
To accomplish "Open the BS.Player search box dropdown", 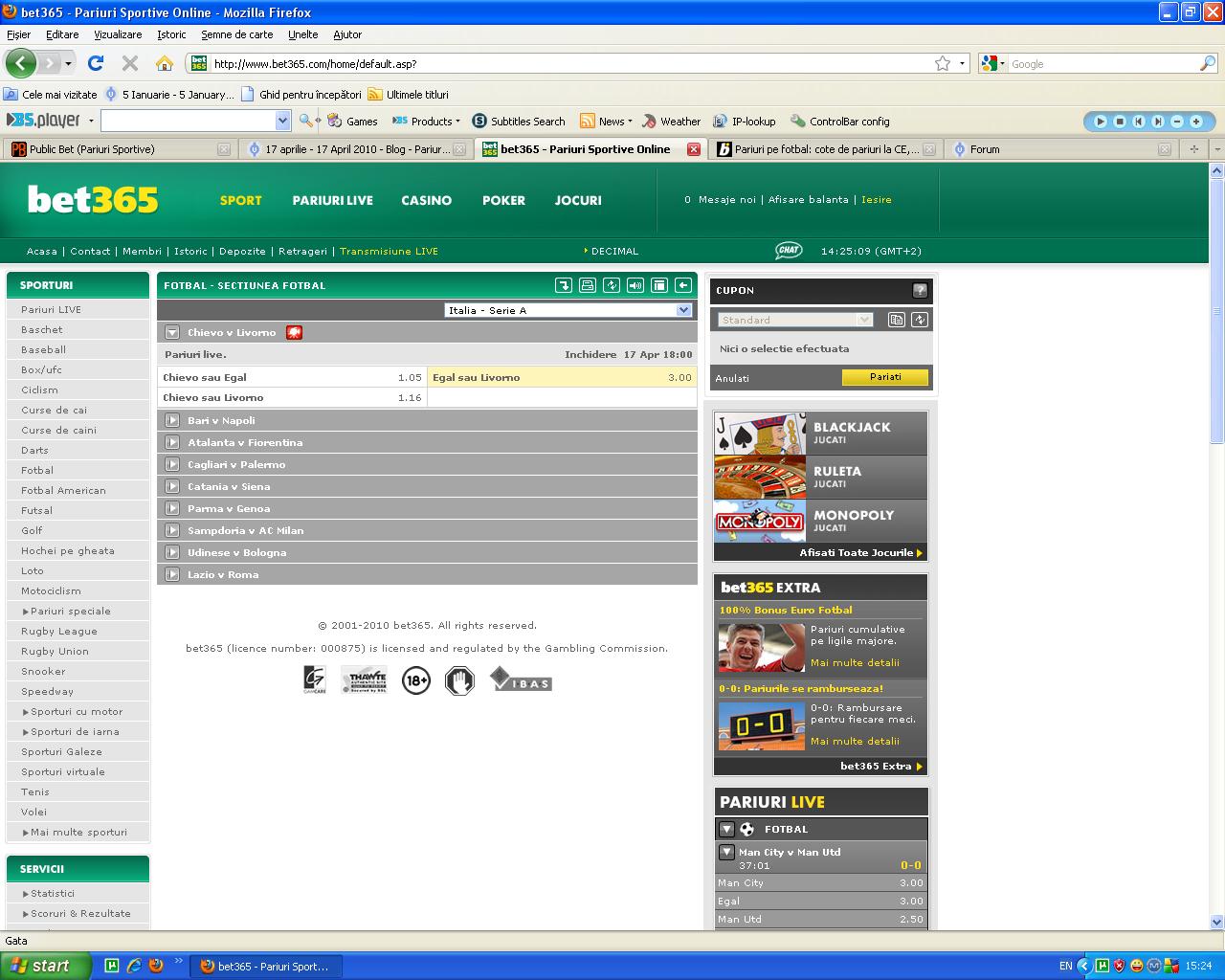I will (x=282, y=121).
